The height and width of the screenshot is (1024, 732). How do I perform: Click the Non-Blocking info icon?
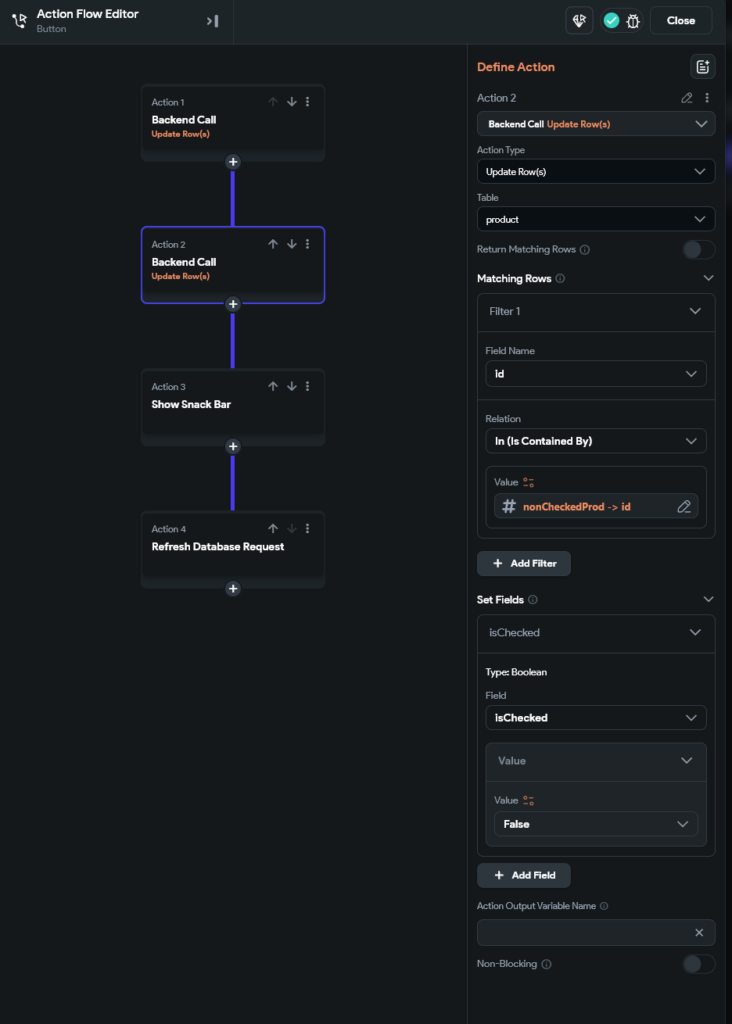point(547,965)
